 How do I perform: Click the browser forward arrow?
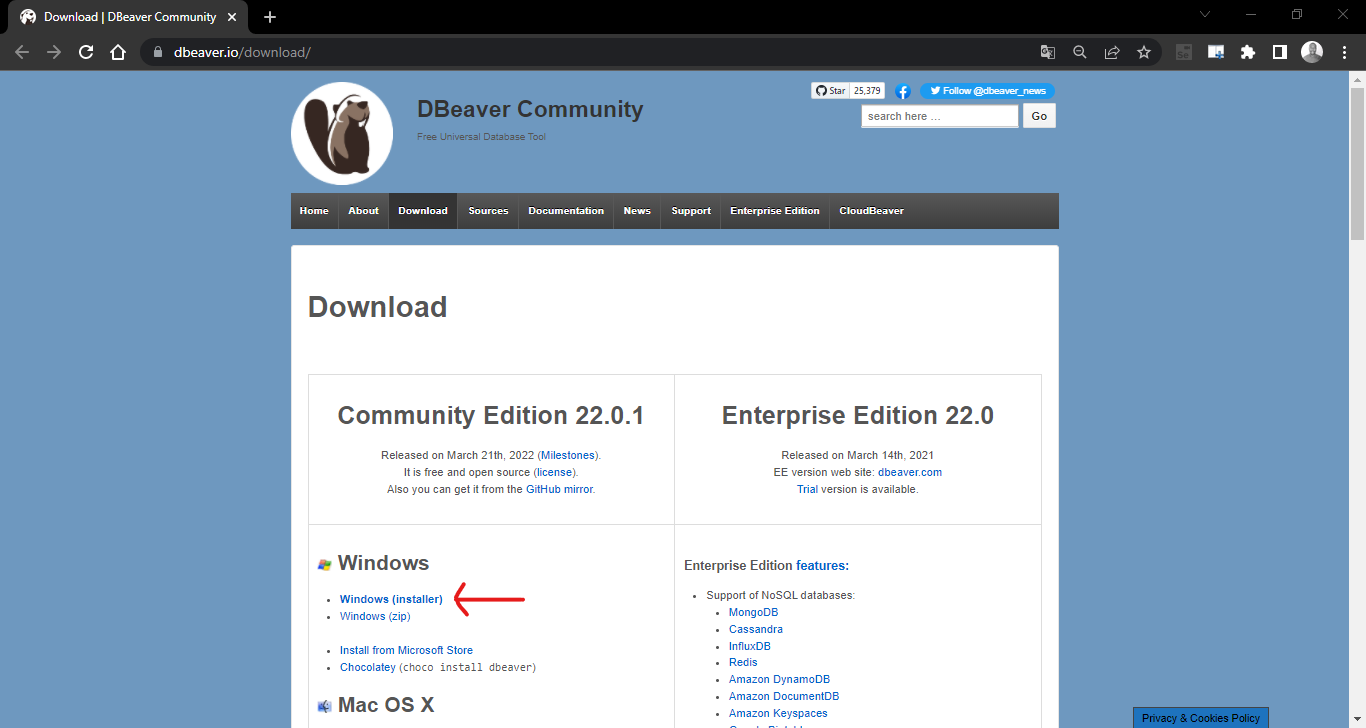point(54,52)
